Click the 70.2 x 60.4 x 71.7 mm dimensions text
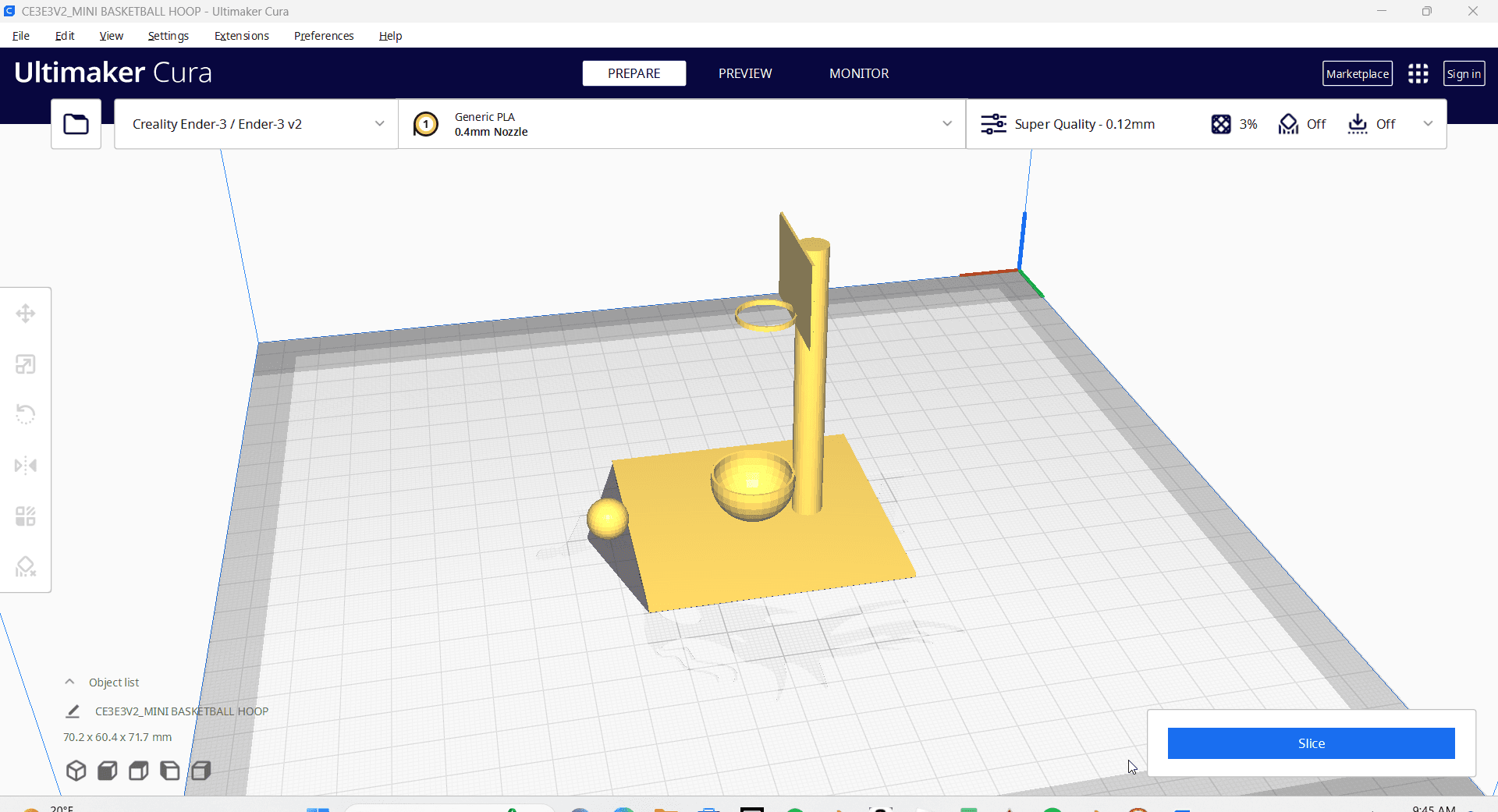The image size is (1498, 812). pos(118,737)
